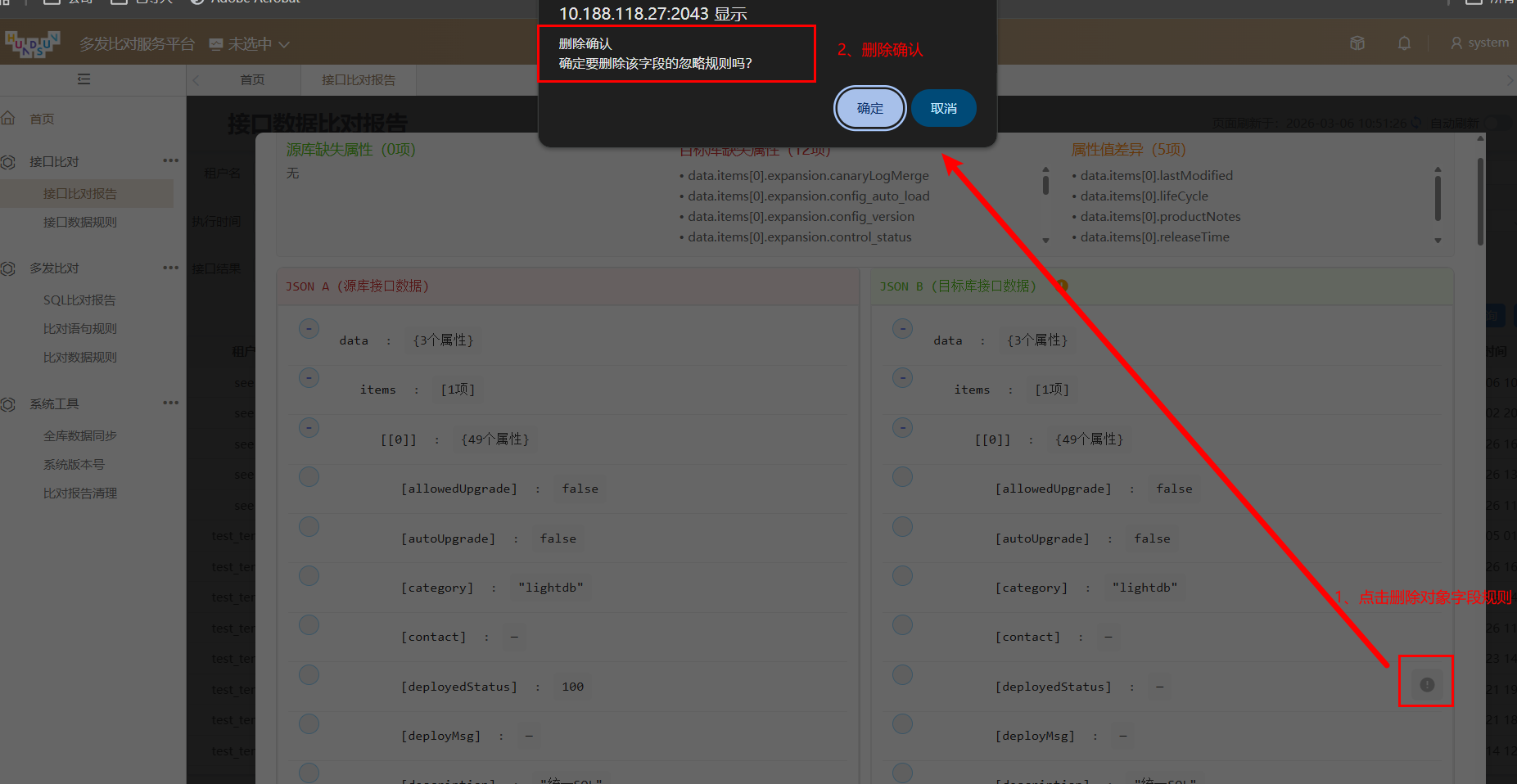Viewport: 1517px width, 784px height.
Task: Click the orange warning icon beside JSON B
Action: pos(1062,286)
